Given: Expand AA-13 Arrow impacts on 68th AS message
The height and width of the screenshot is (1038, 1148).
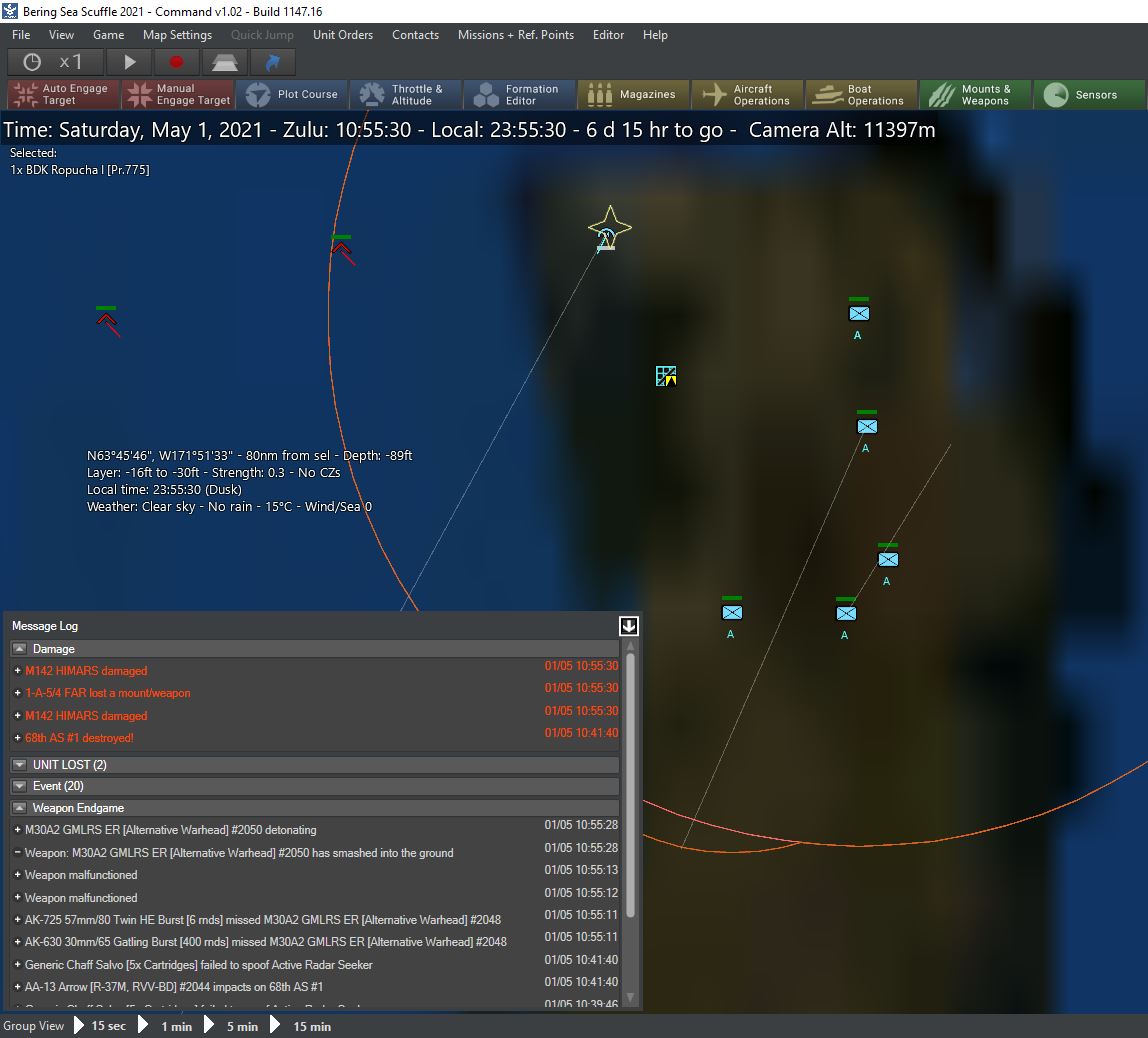Looking at the screenshot, I should 18,987.
